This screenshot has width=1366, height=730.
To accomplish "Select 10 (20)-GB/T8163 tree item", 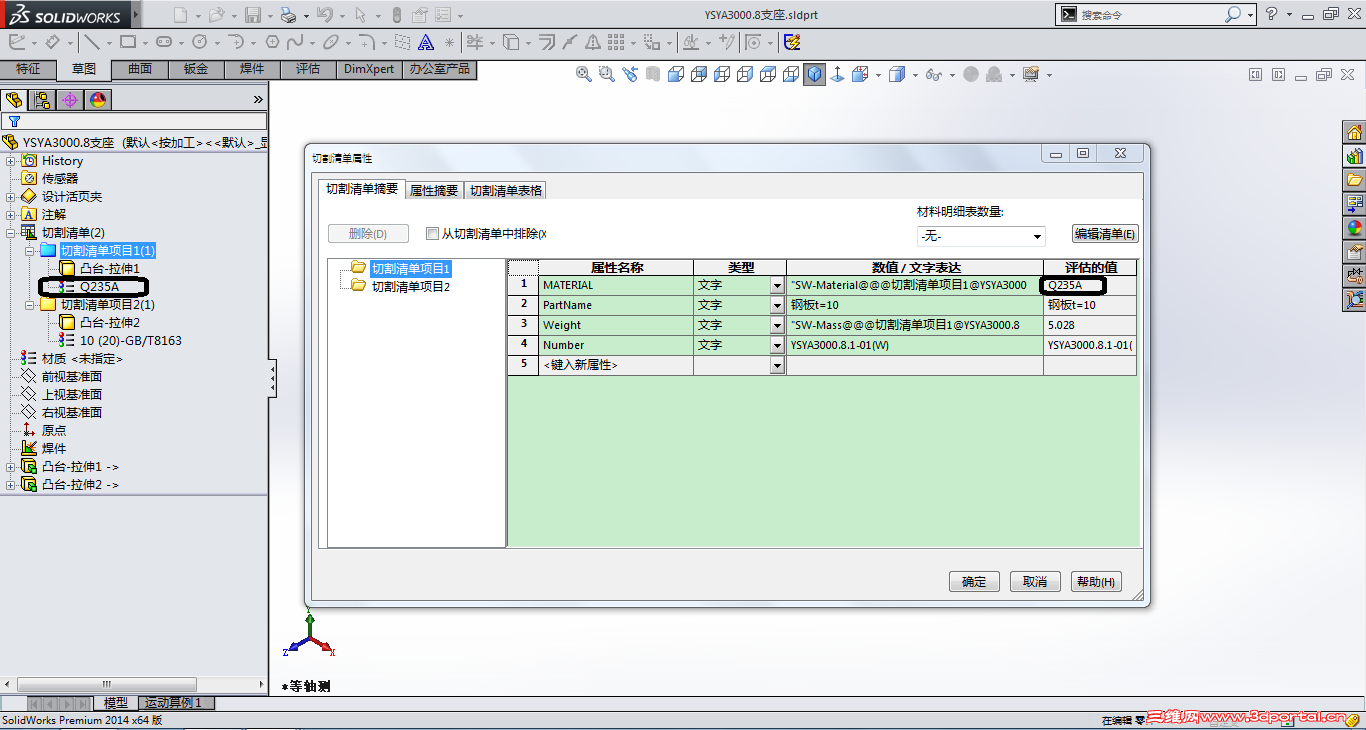I will (x=131, y=341).
